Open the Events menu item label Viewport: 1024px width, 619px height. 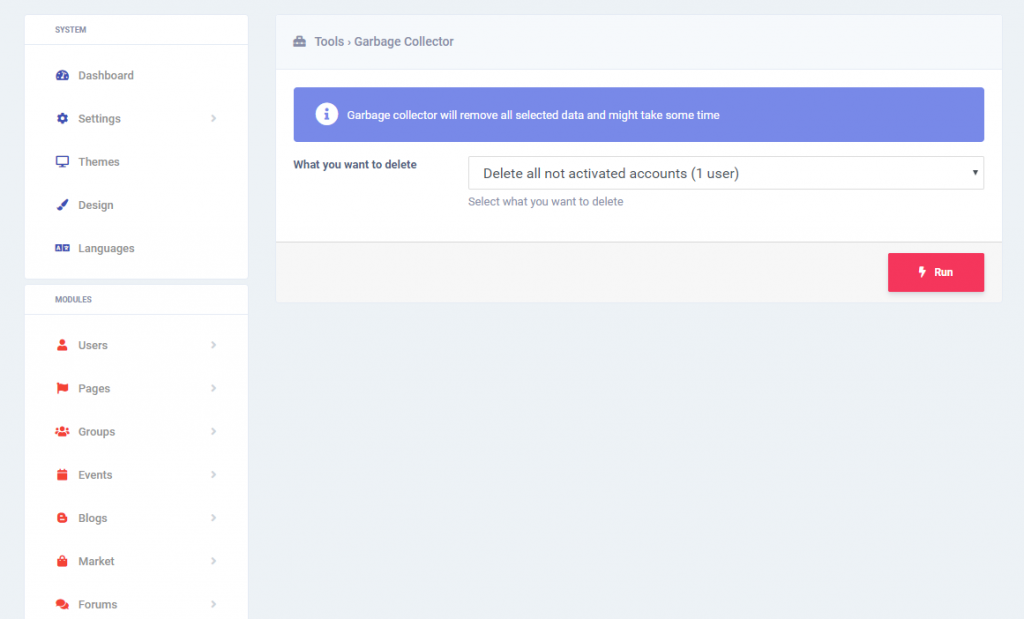[95, 475]
